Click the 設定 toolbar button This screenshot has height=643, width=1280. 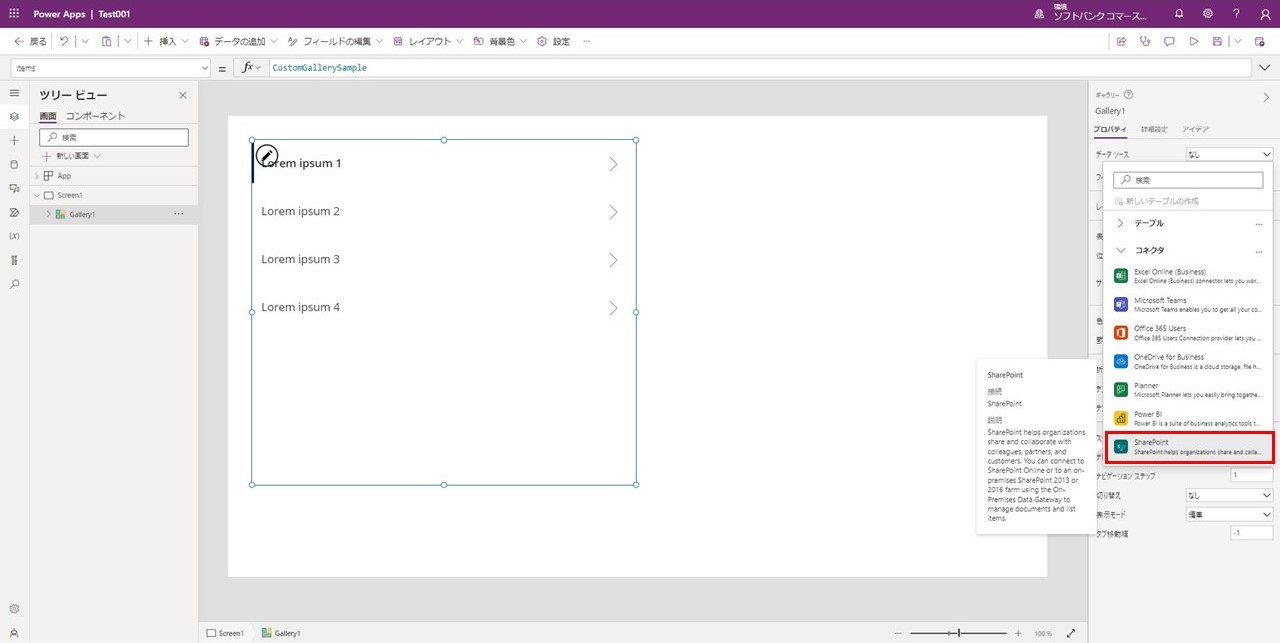[554, 41]
